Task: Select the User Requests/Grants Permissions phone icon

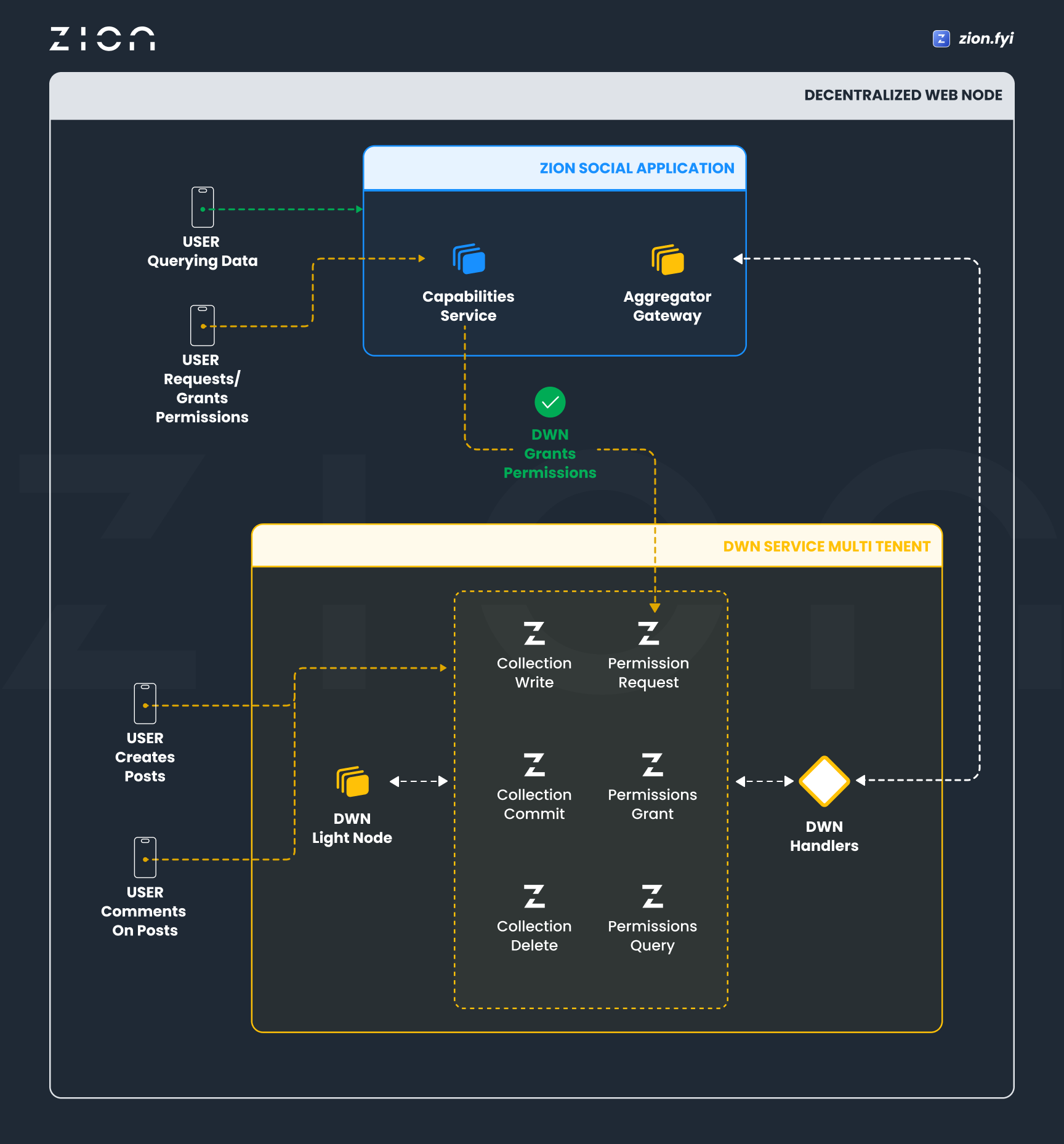Action: [x=203, y=325]
